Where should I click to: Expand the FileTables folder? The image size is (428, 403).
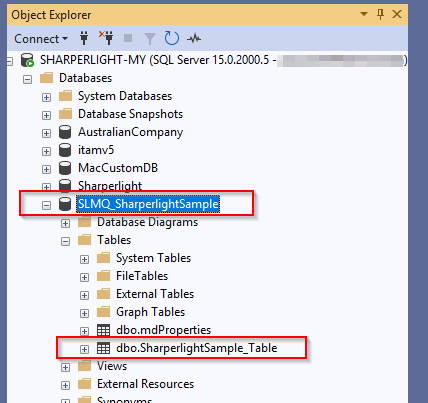pyautogui.click(x=85, y=277)
